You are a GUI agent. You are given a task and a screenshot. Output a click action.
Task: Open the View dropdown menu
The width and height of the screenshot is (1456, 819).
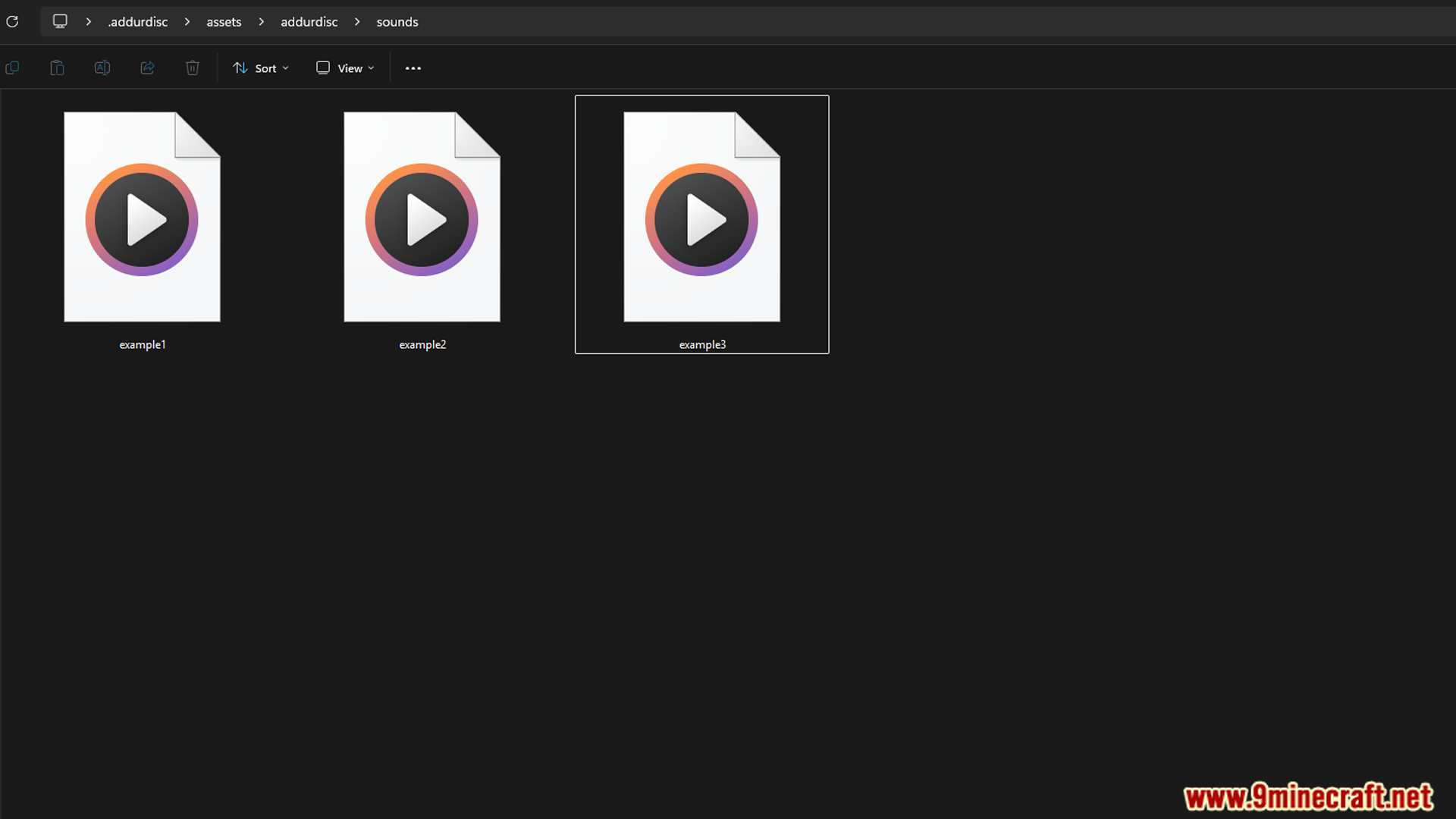pos(345,68)
